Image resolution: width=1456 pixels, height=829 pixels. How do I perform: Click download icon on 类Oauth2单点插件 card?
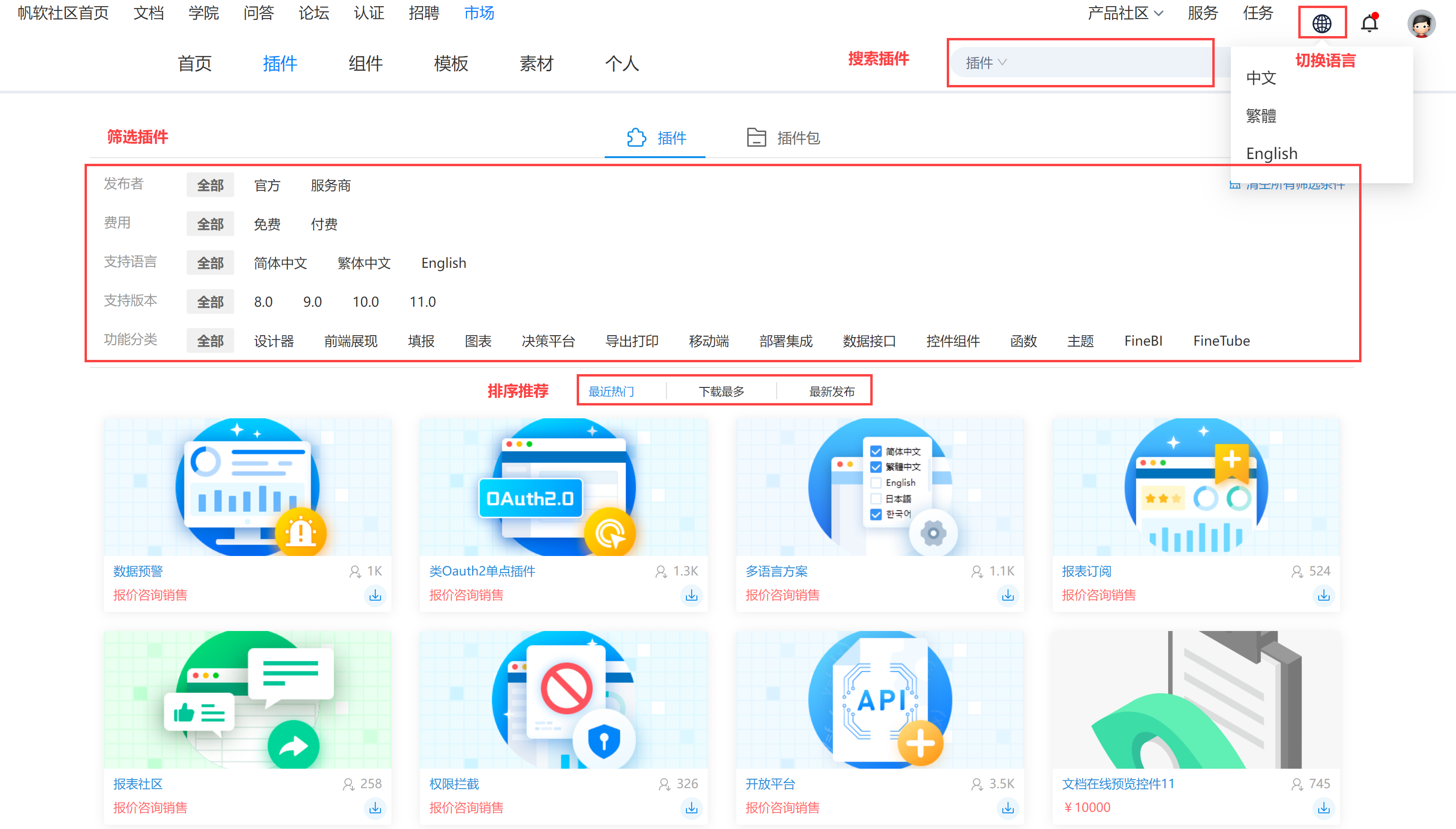691,595
